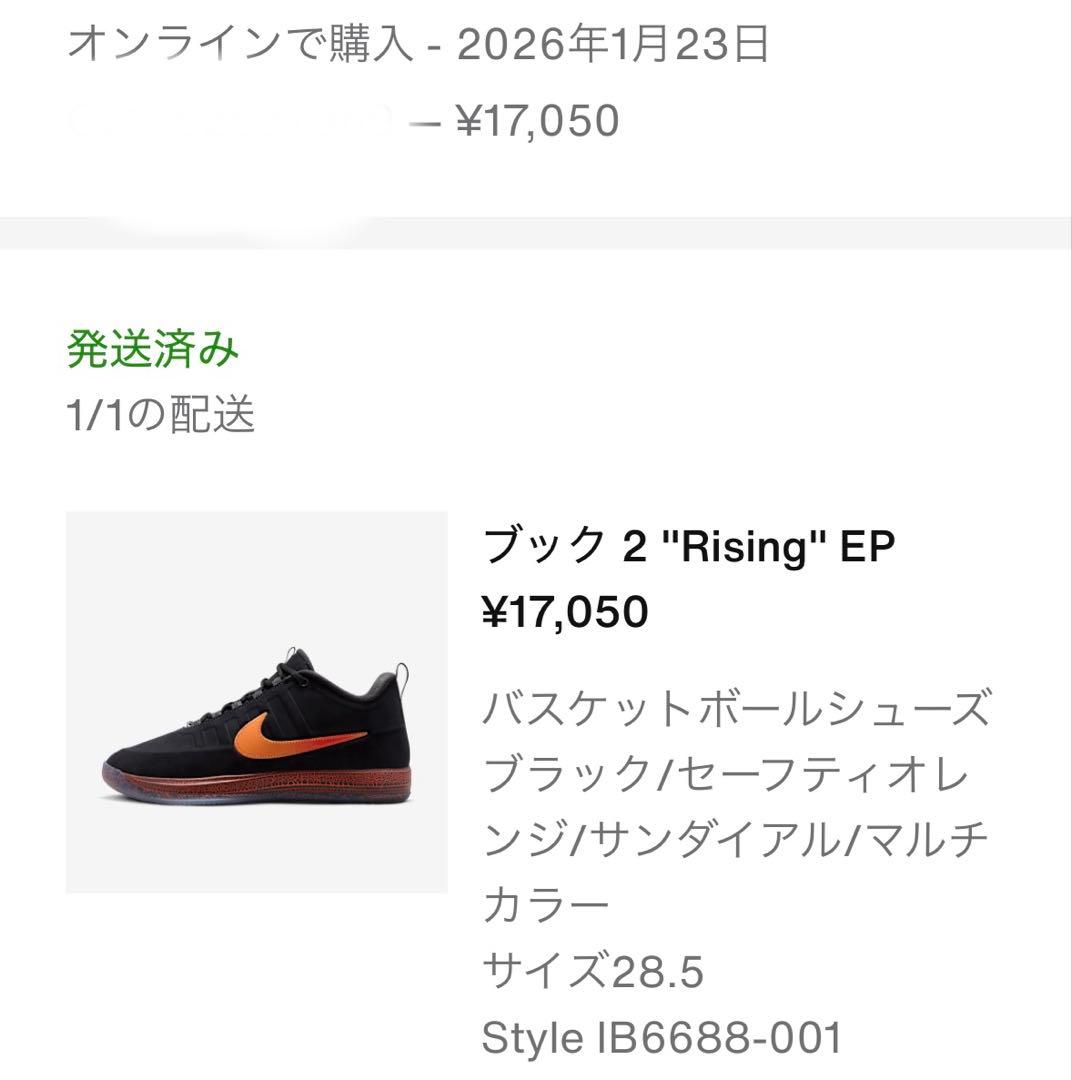Click the blurred order number

click(230, 121)
